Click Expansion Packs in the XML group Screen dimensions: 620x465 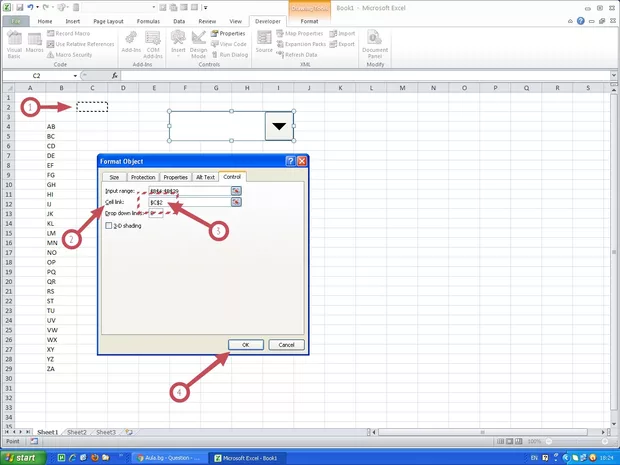(x=301, y=44)
